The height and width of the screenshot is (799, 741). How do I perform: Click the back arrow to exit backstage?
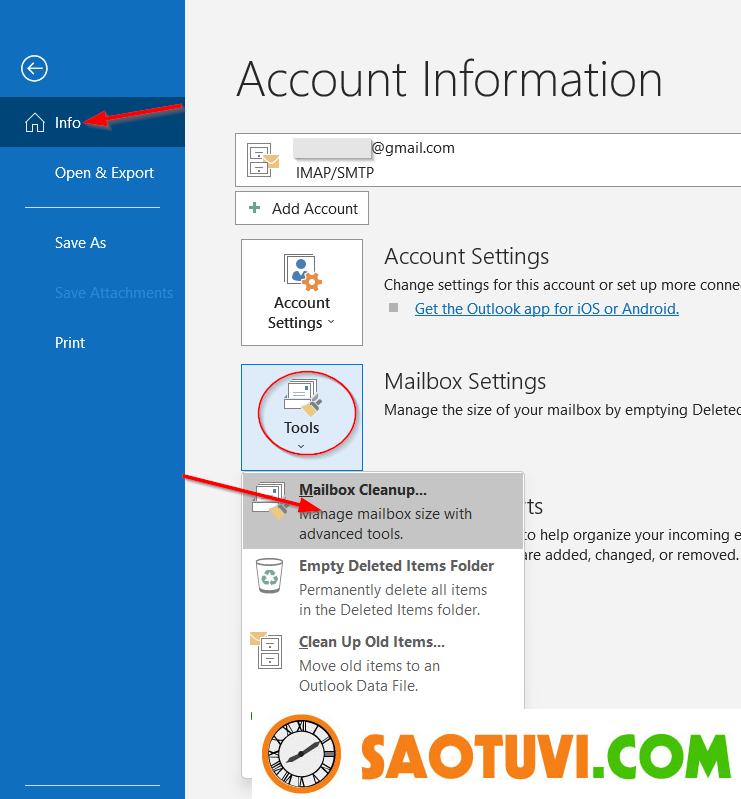(x=34, y=68)
